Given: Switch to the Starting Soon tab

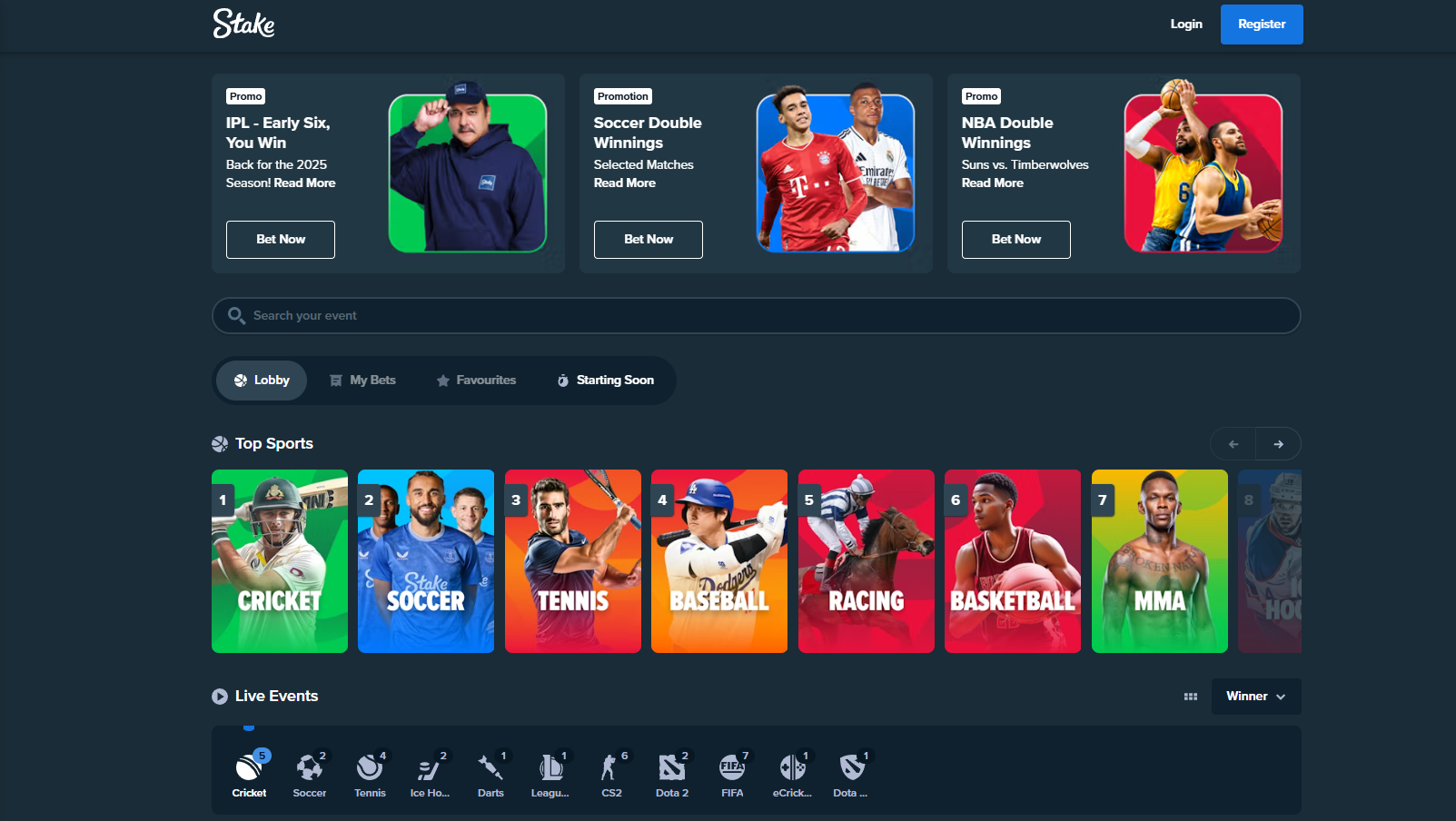Looking at the screenshot, I should (x=606, y=381).
